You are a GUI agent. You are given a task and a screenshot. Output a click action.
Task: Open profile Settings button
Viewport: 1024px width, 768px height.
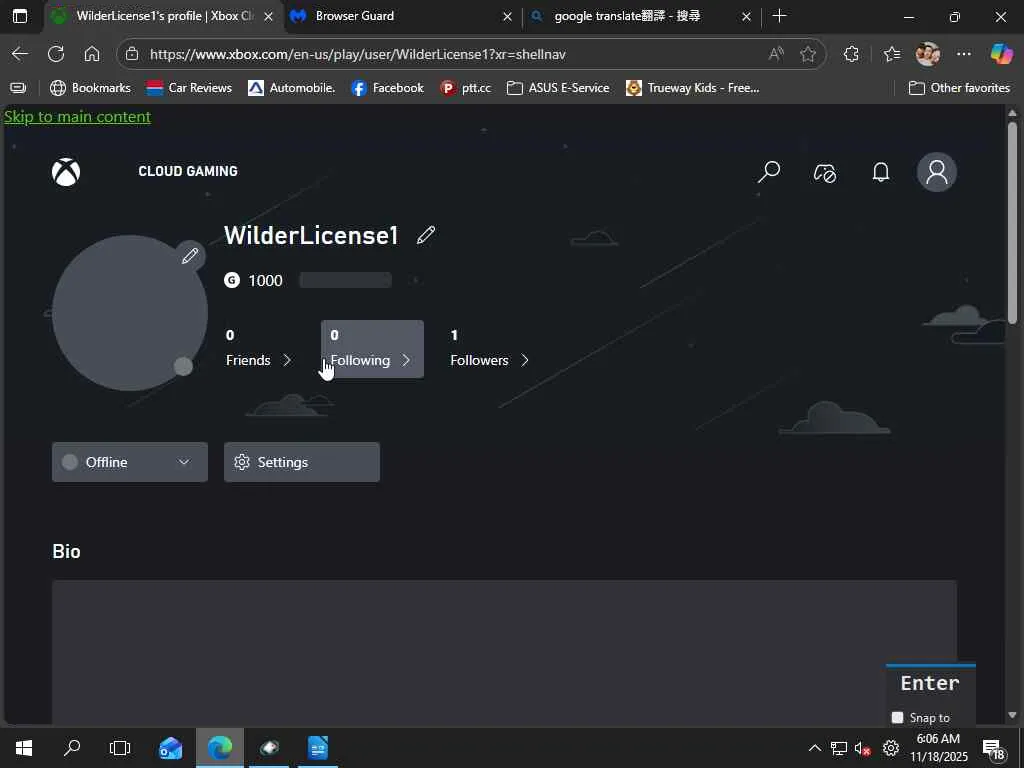pyautogui.click(x=302, y=462)
